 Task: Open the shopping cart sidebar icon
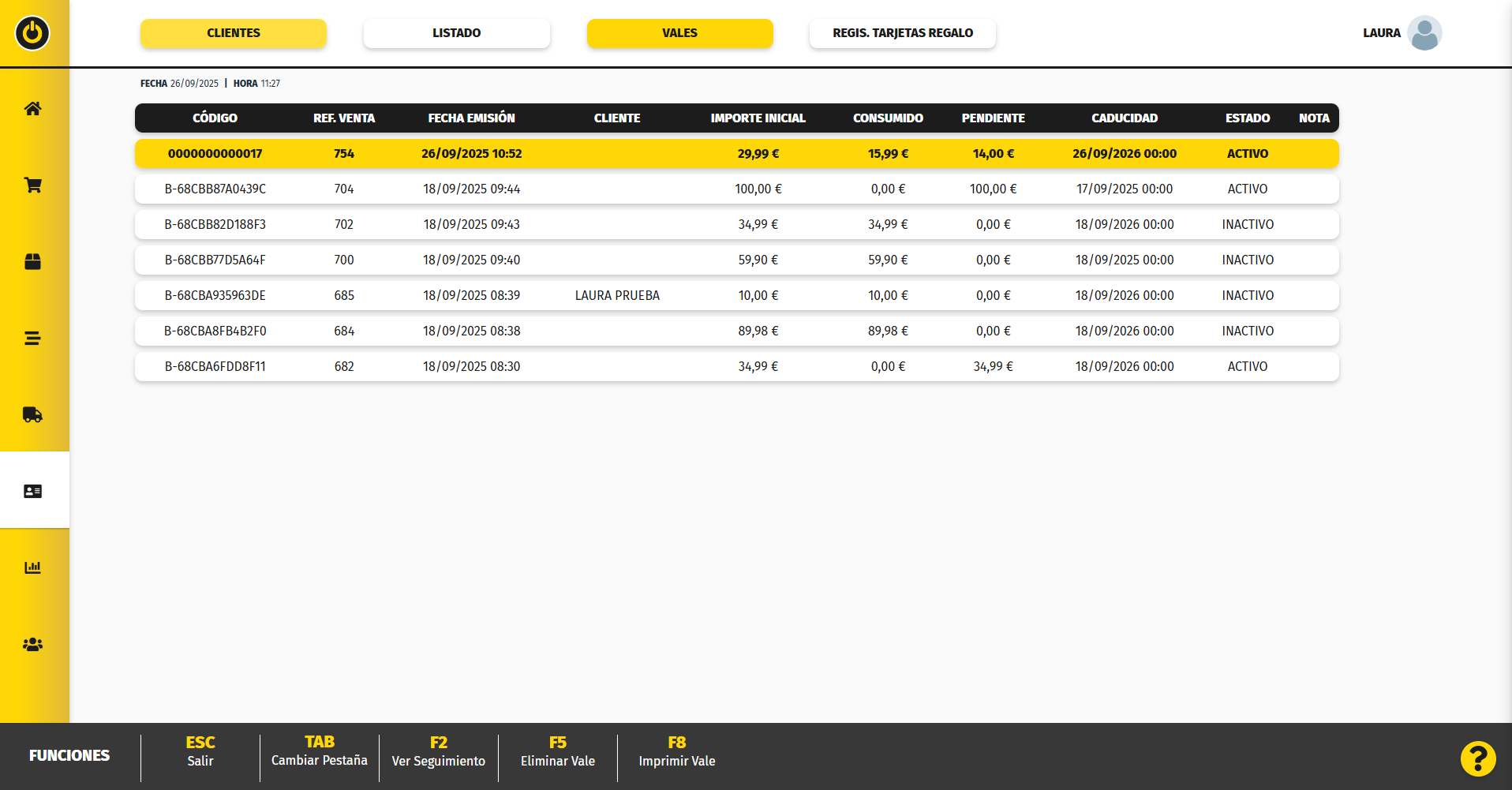pyautogui.click(x=32, y=185)
